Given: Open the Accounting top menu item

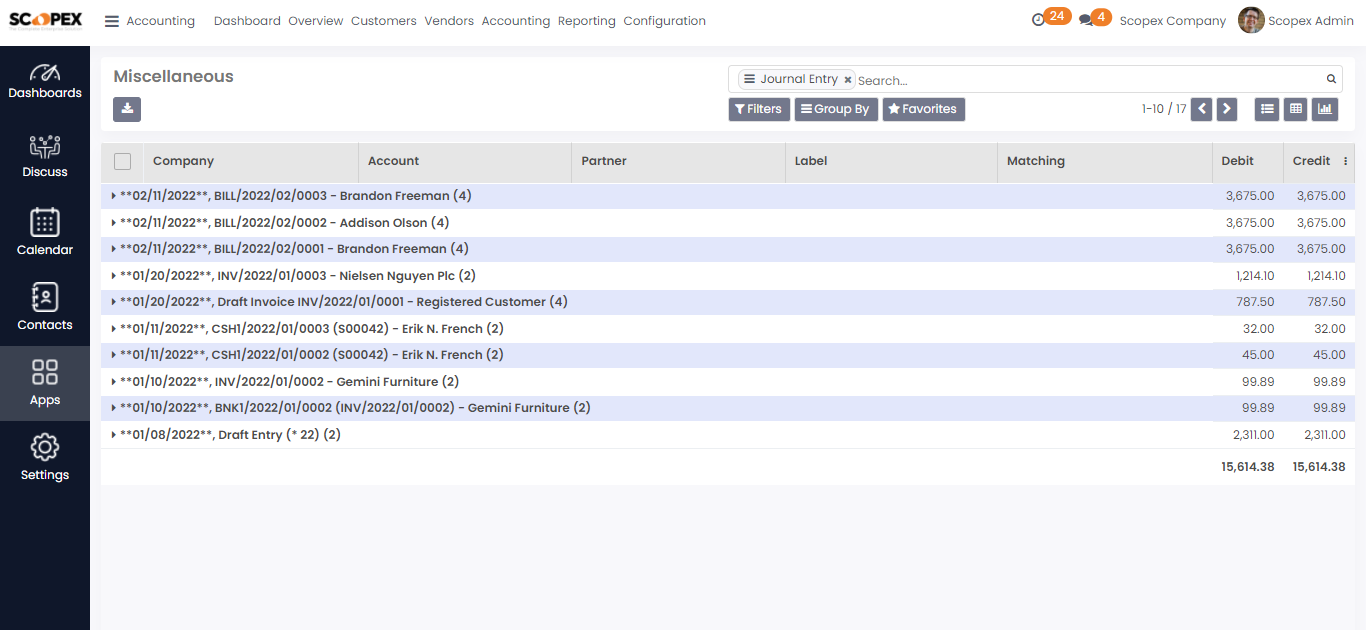Looking at the screenshot, I should 516,21.
